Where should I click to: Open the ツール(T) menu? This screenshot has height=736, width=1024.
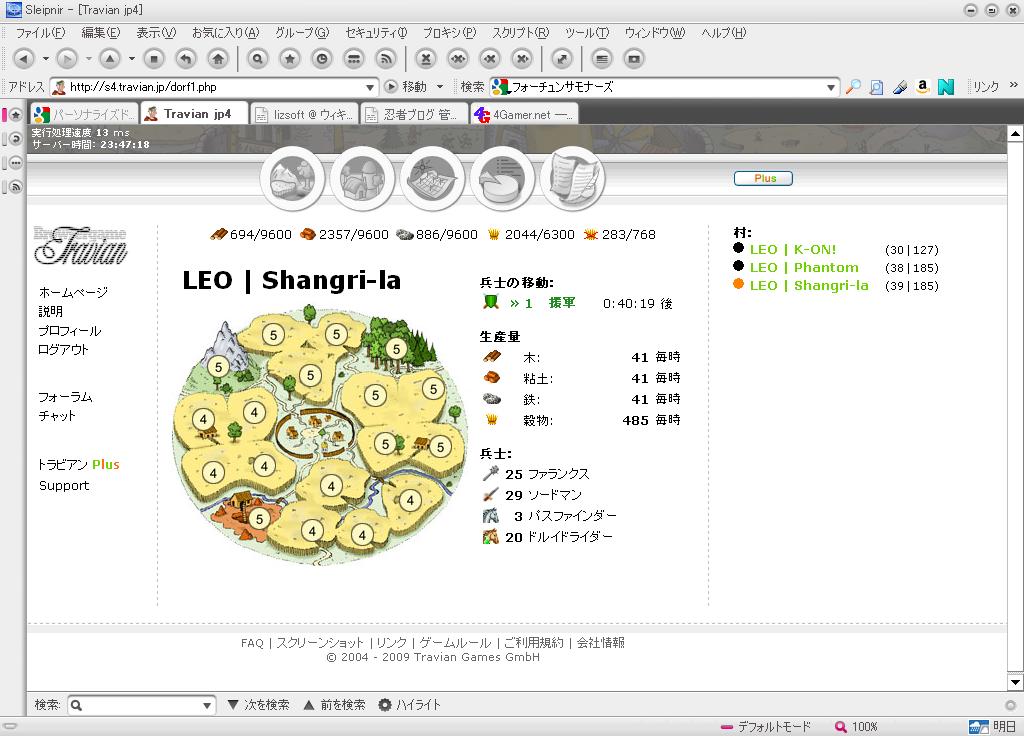tap(587, 33)
